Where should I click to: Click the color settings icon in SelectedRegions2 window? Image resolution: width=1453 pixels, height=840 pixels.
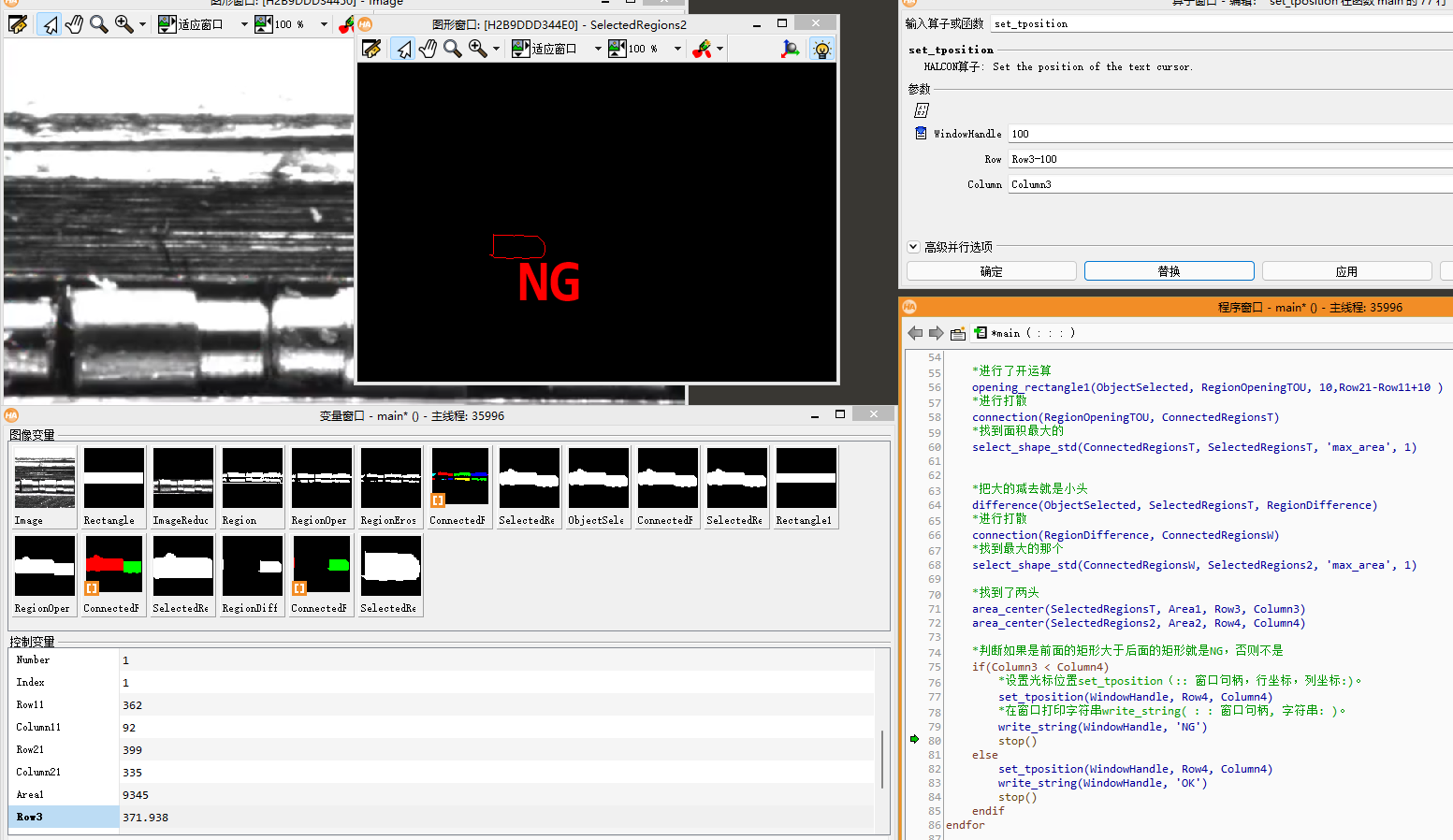[702, 49]
